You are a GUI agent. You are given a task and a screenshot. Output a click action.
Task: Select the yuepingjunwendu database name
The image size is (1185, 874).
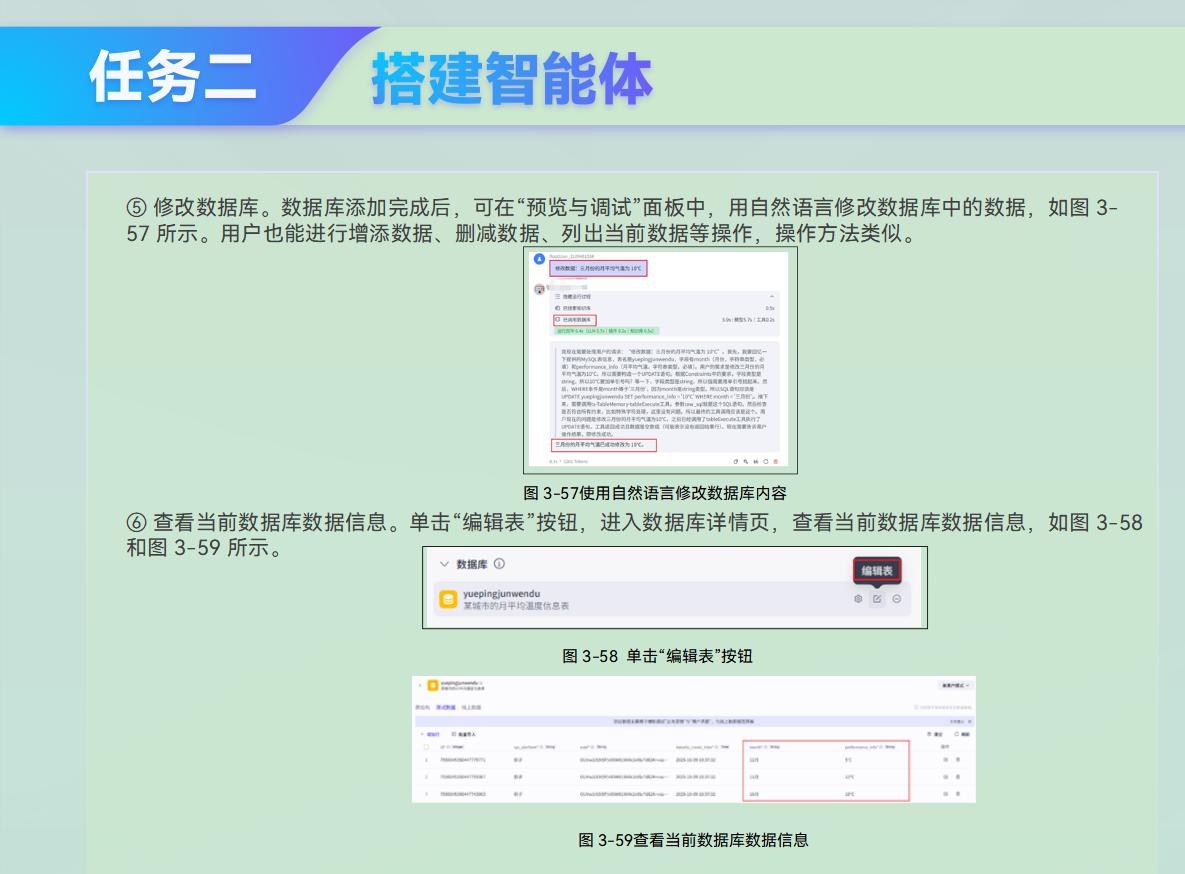tap(501, 594)
